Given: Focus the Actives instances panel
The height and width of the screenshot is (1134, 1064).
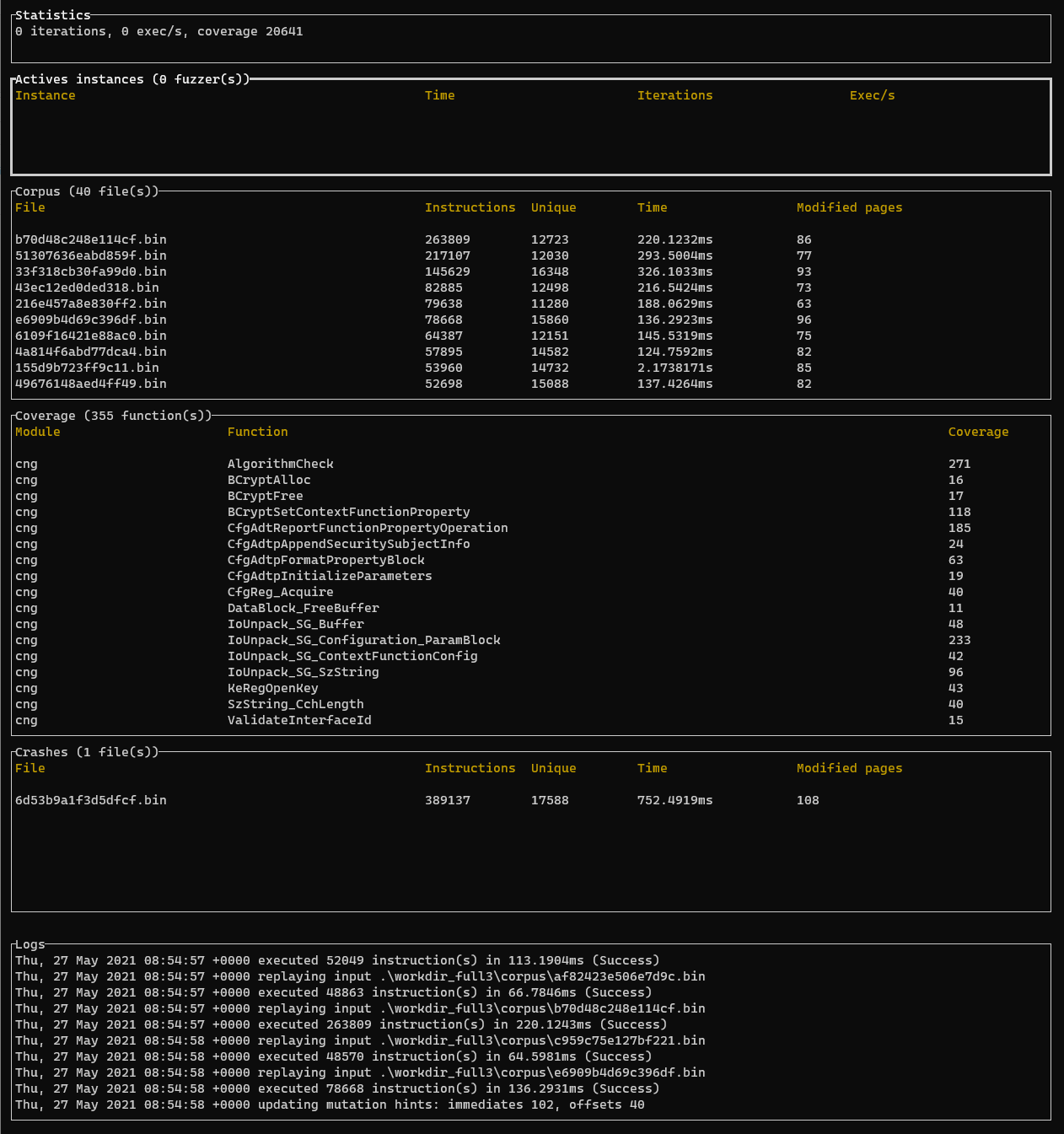Looking at the screenshot, I should (x=531, y=126).
